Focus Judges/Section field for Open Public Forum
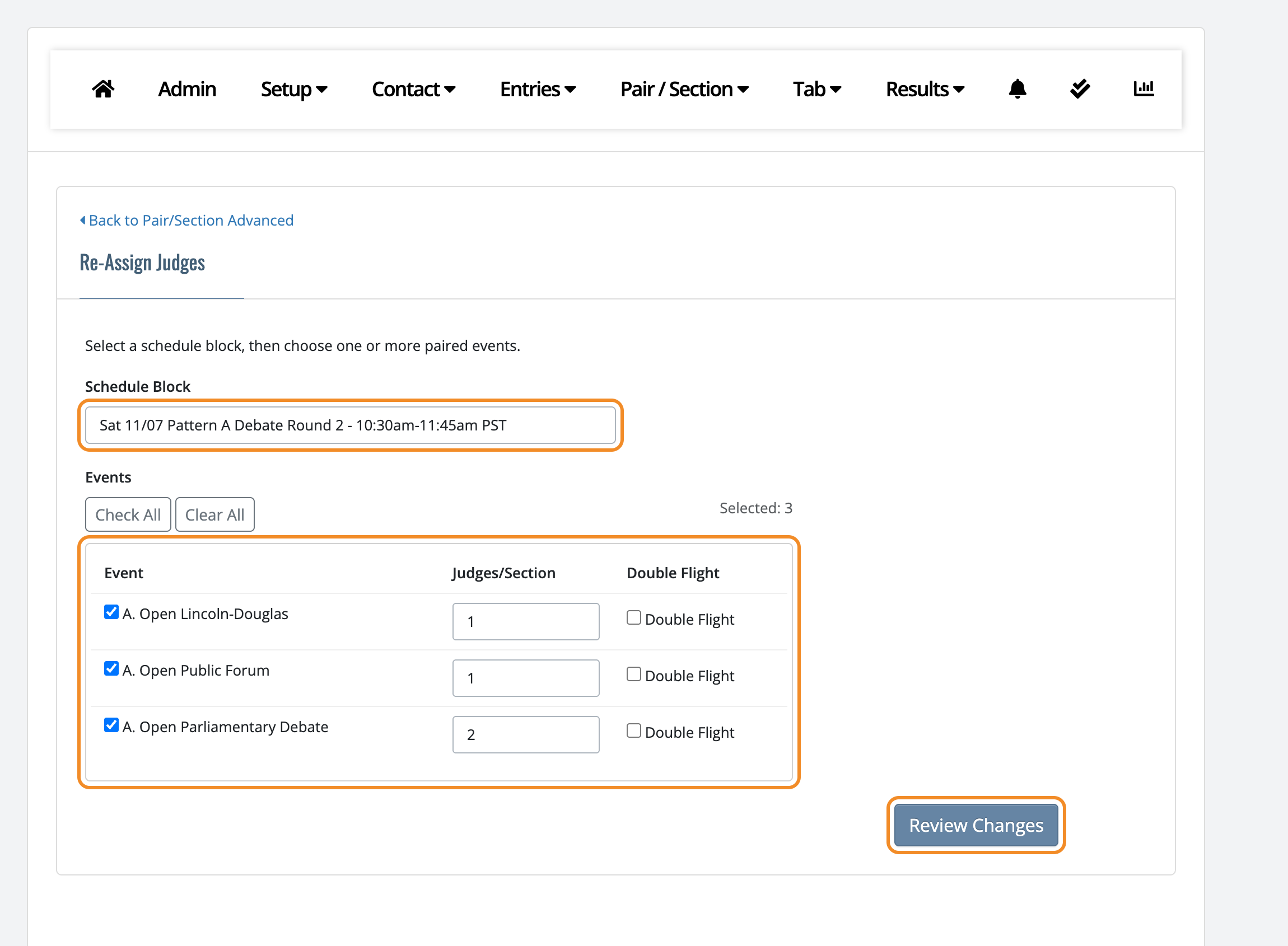 525,678
